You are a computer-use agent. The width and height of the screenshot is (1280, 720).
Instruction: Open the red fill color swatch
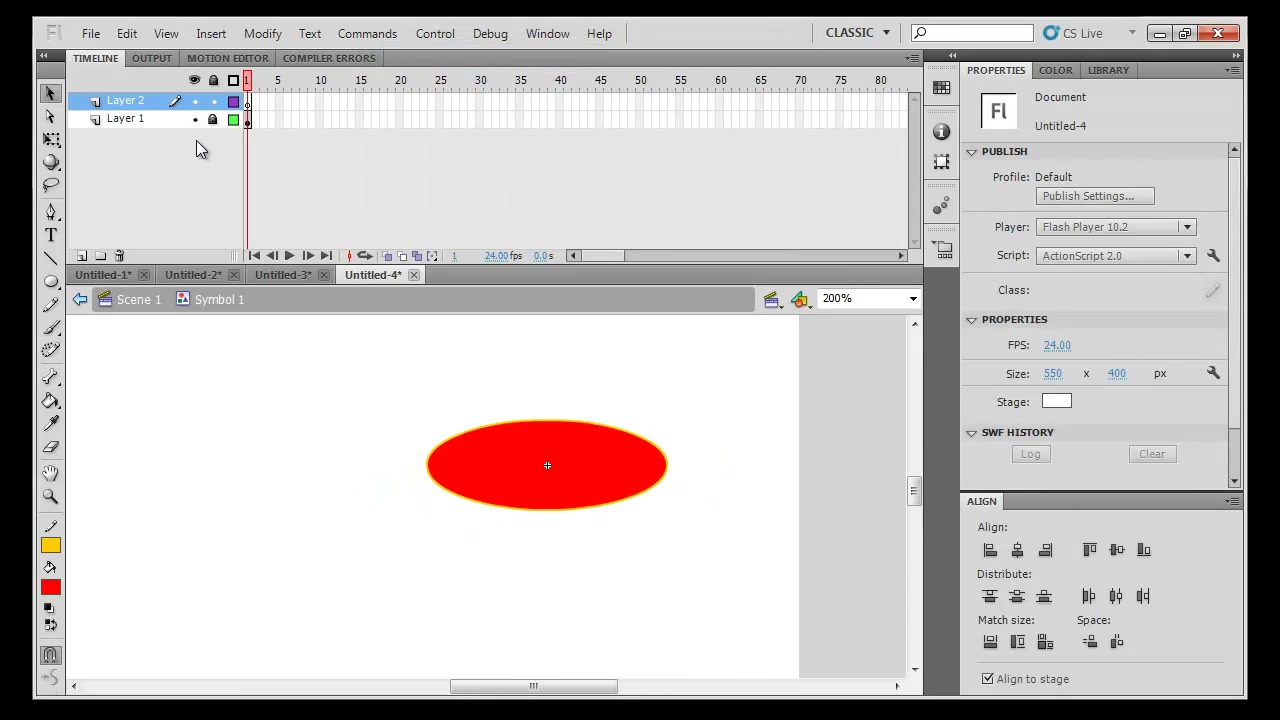(x=51, y=587)
